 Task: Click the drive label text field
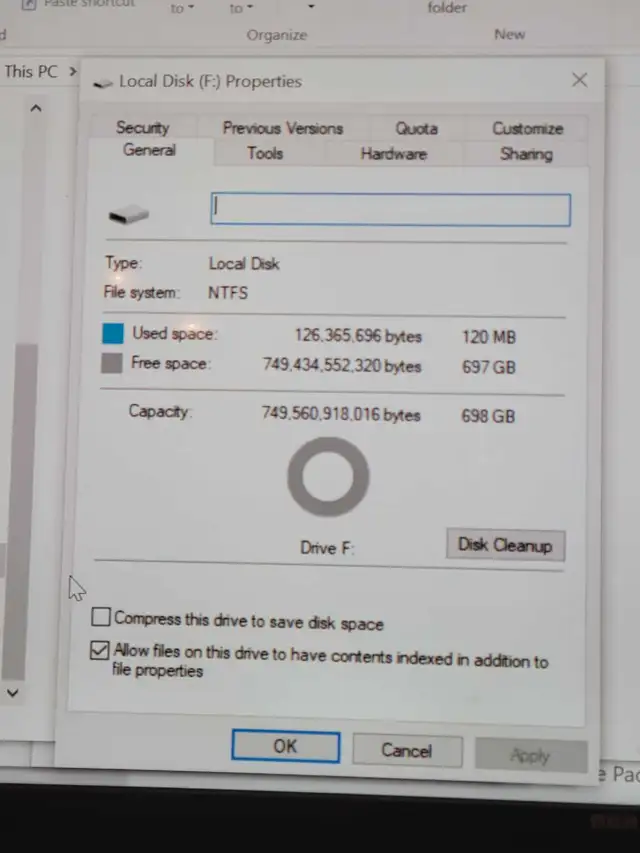391,210
